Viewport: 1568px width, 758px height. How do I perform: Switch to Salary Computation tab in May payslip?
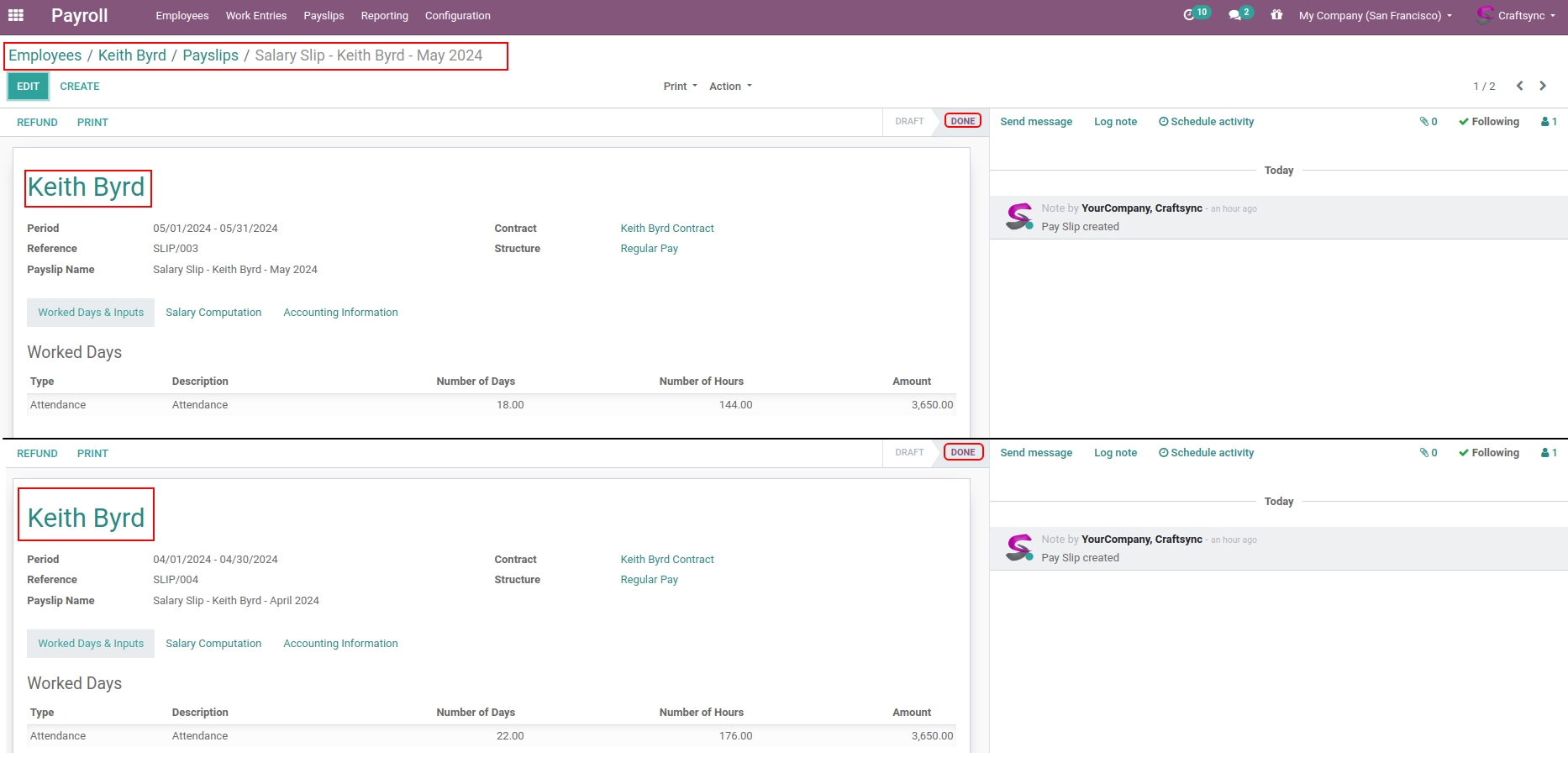tap(213, 313)
